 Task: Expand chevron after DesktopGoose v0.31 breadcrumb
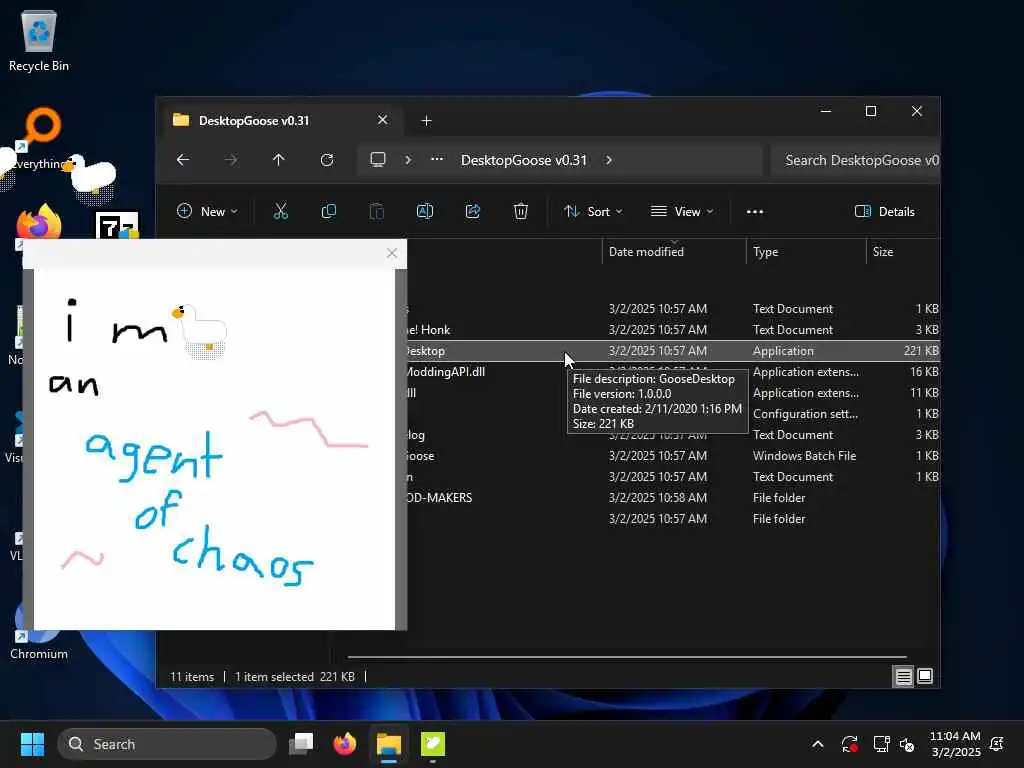[609, 160]
